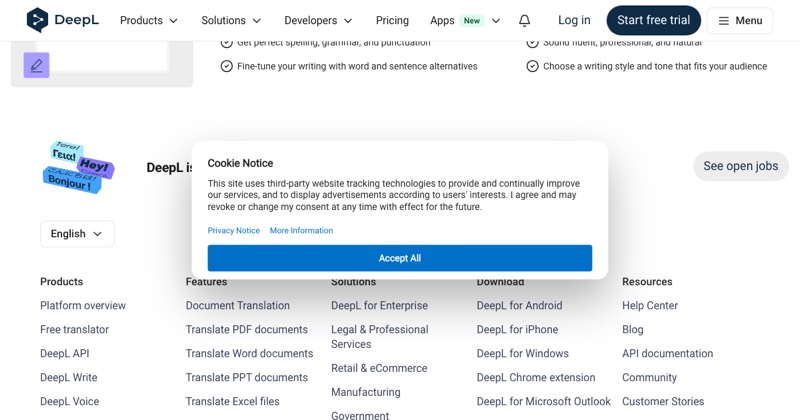The width and height of the screenshot is (800, 420).
Task: Open the More Information link
Action: pos(301,231)
